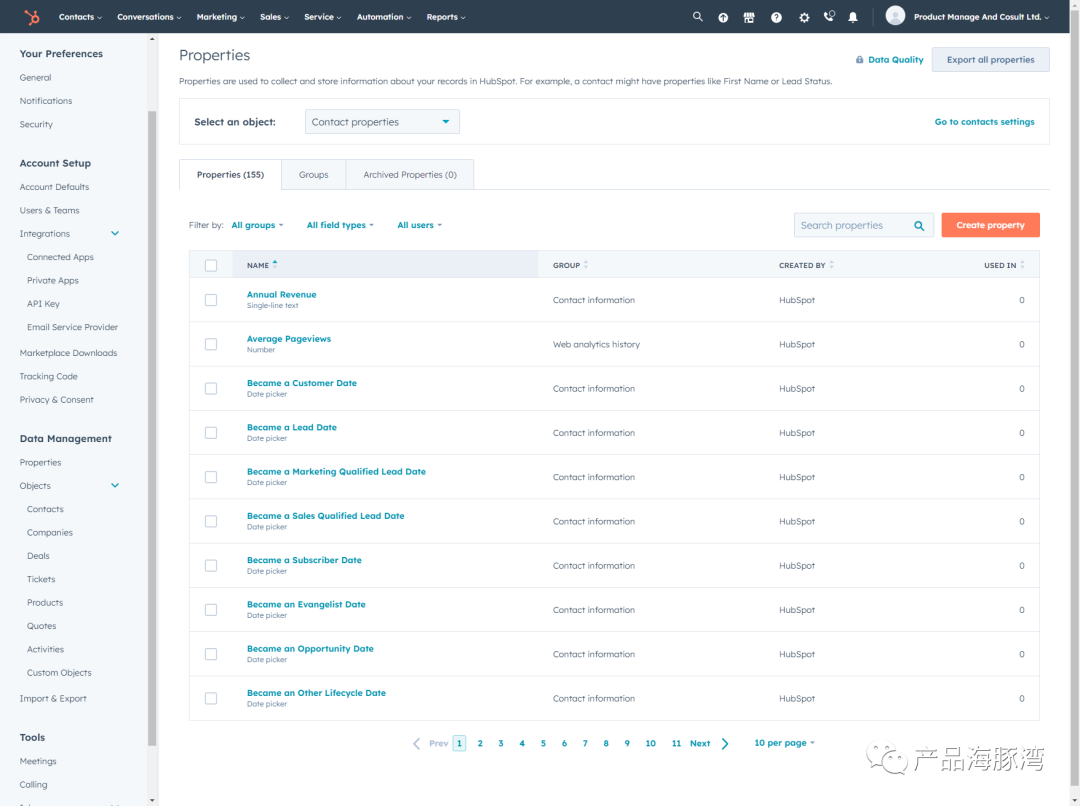Image resolution: width=1080 pixels, height=806 pixels.
Task: Open the help question mark icon
Action: coord(776,17)
